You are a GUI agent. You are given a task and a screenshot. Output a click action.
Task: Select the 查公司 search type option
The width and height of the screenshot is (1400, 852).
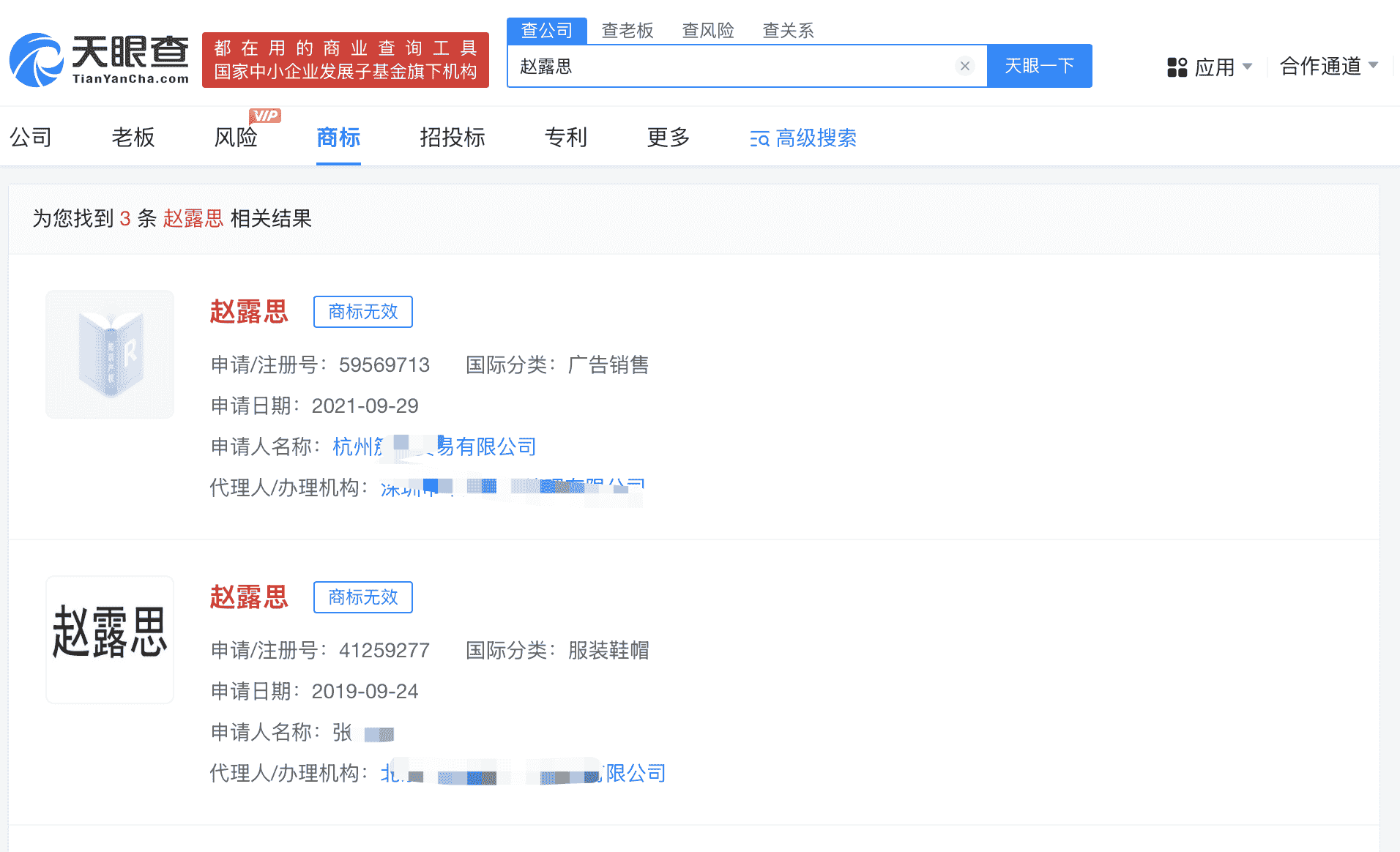(546, 30)
